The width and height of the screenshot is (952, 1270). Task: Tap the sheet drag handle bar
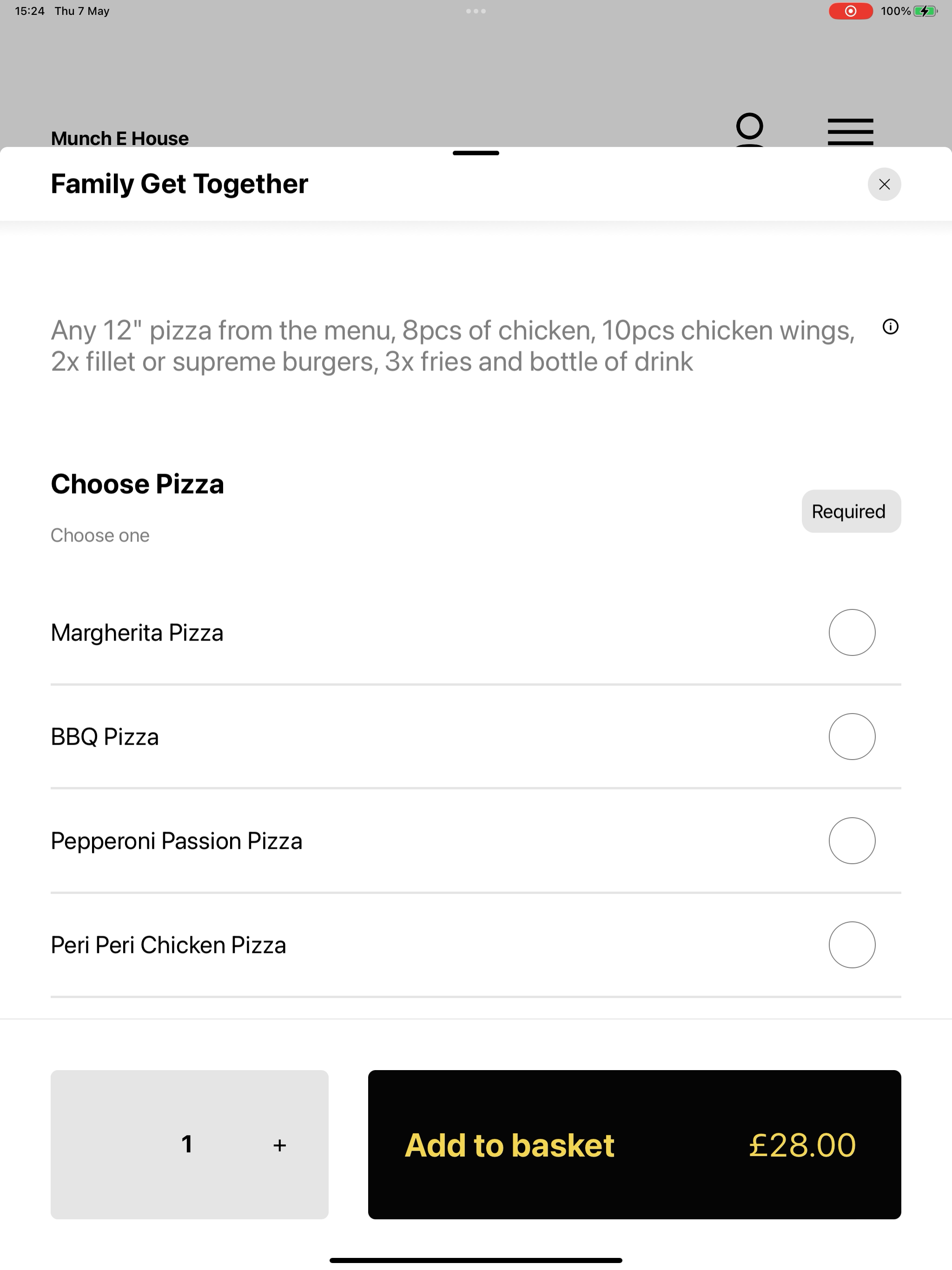[x=476, y=153]
